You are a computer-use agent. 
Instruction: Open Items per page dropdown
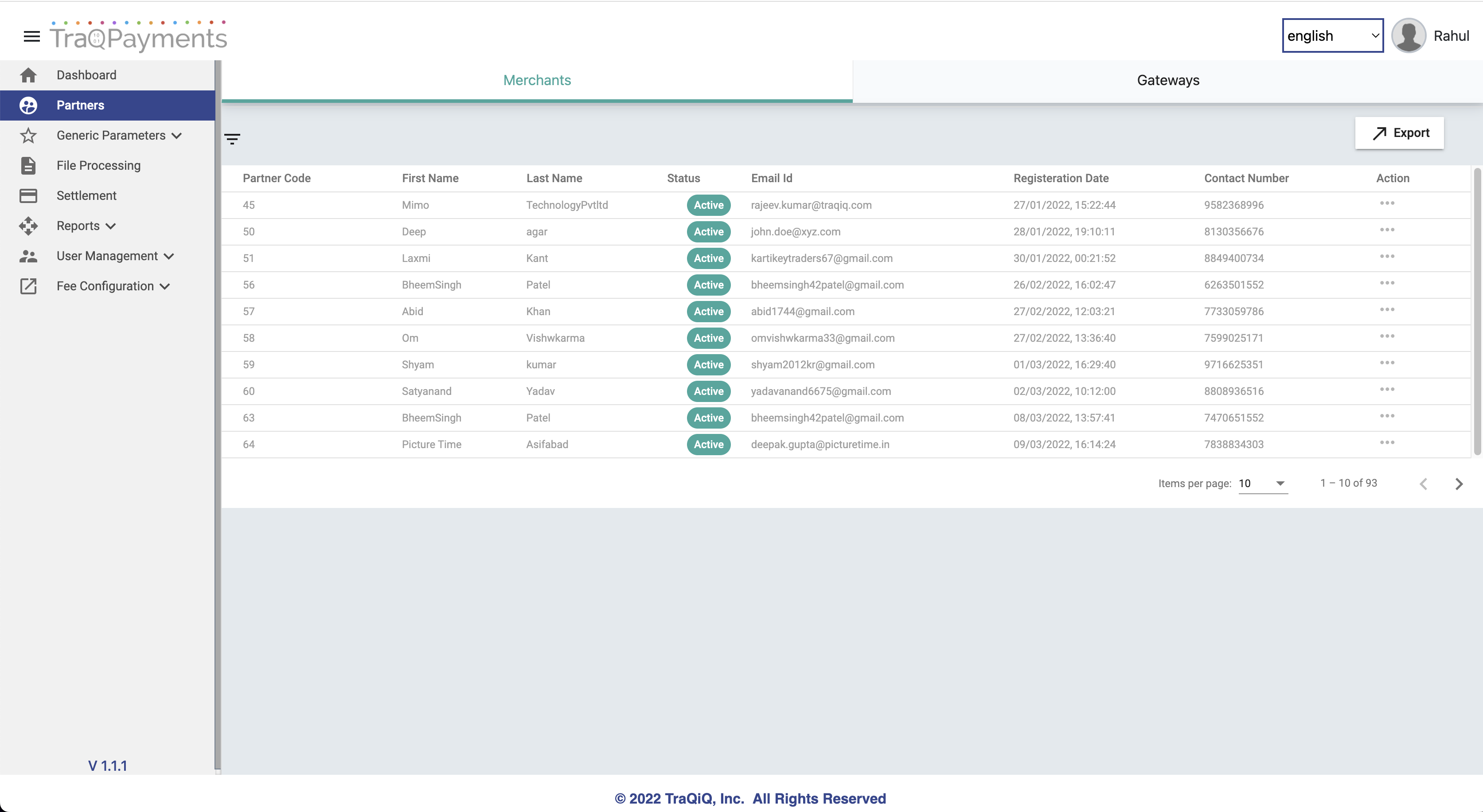point(1263,484)
